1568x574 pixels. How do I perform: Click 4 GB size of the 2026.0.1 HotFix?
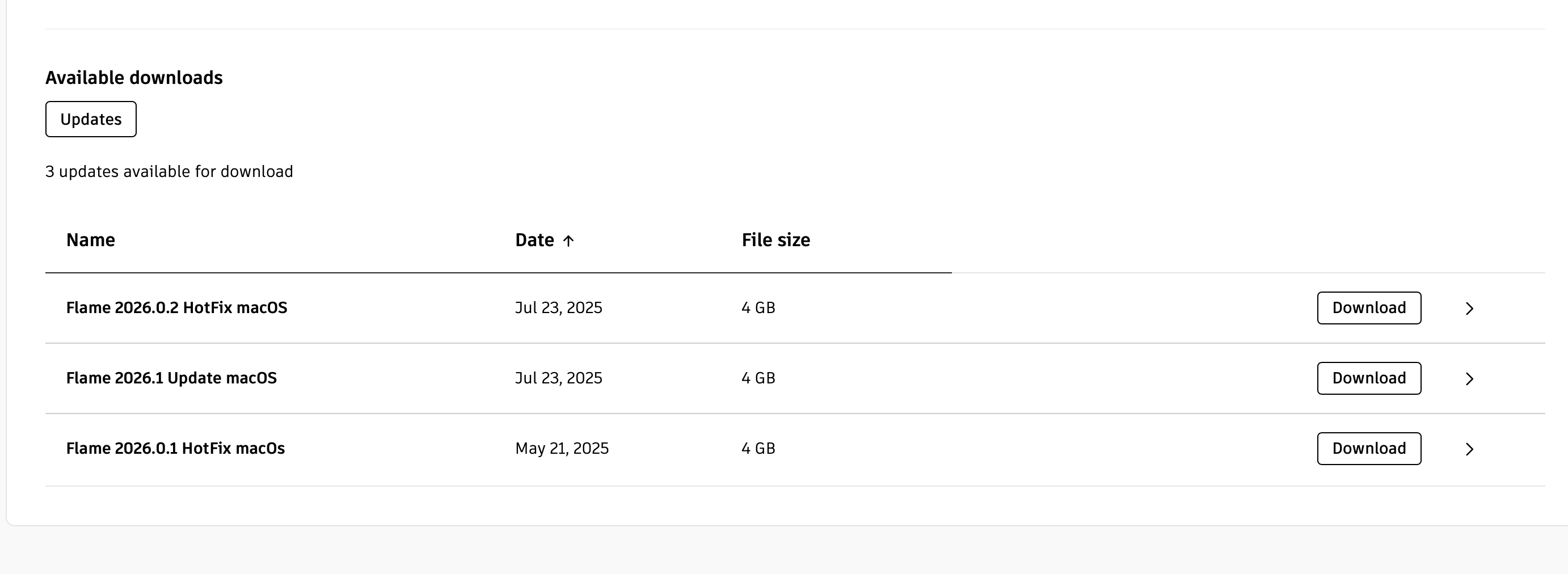point(758,449)
